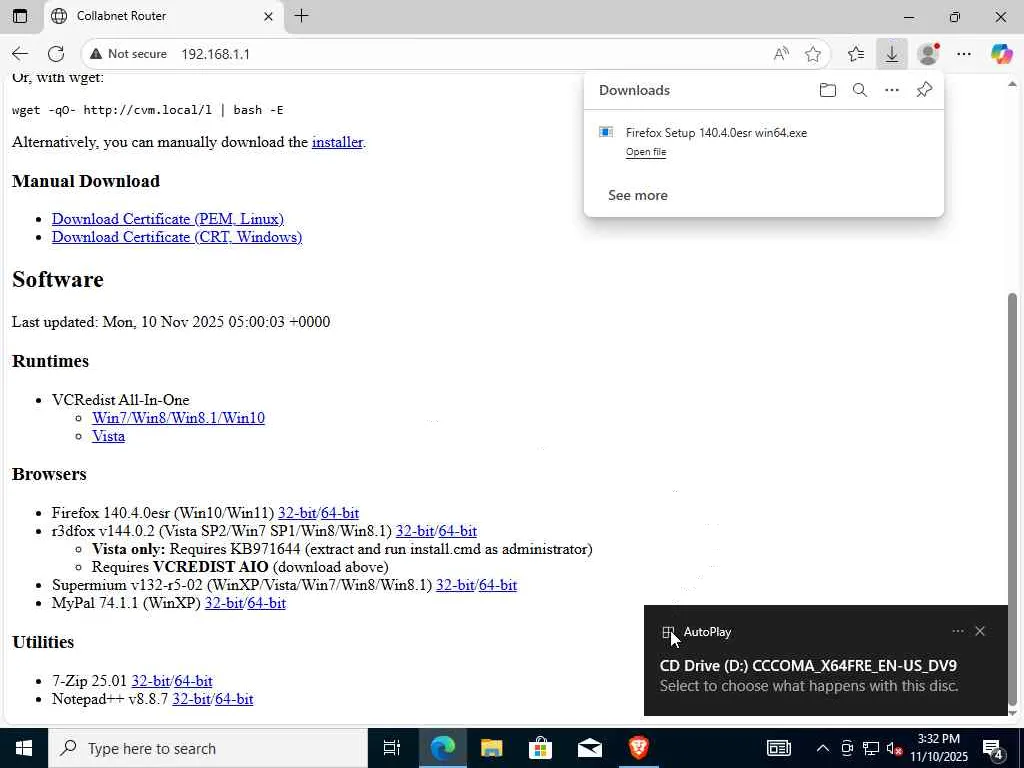
Task: Click the muted volume tray icon
Action: [x=895, y=748]
